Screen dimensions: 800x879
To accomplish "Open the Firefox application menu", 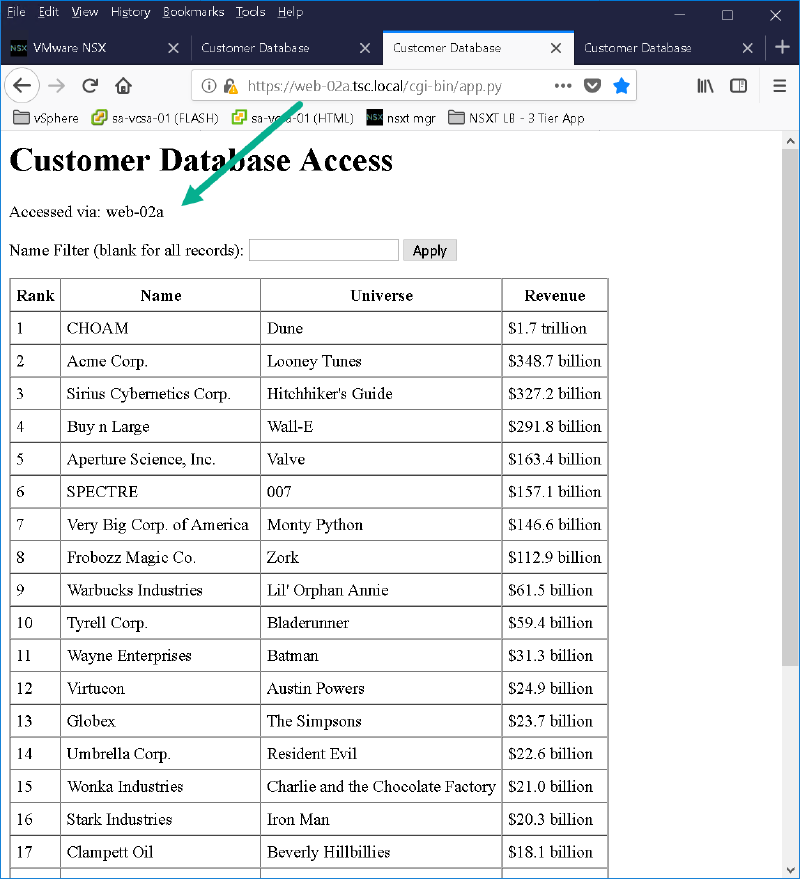I will pos(779,86).
